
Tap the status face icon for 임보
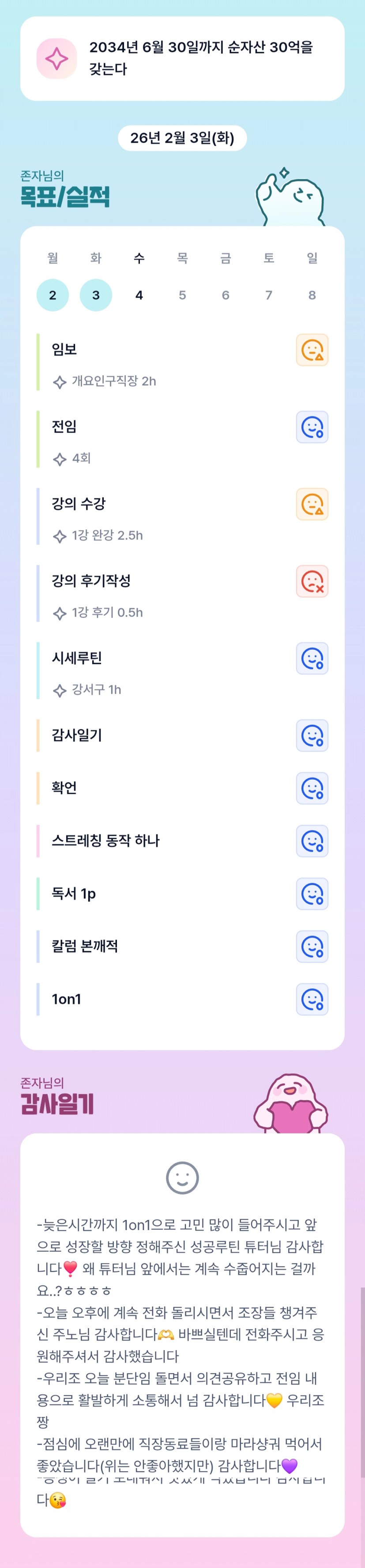(312, 350)
